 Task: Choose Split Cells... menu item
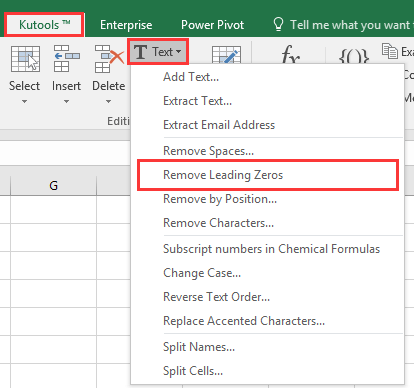click(268, 371)
